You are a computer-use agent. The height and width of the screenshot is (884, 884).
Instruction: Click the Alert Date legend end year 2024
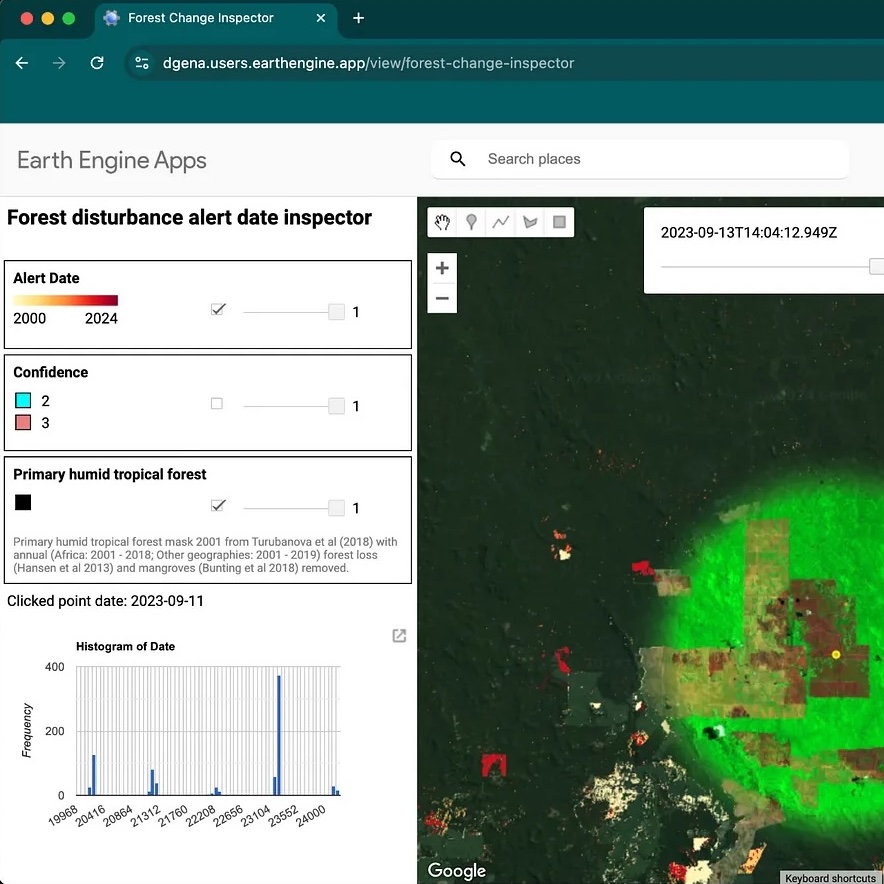click(x=101, y=319)
